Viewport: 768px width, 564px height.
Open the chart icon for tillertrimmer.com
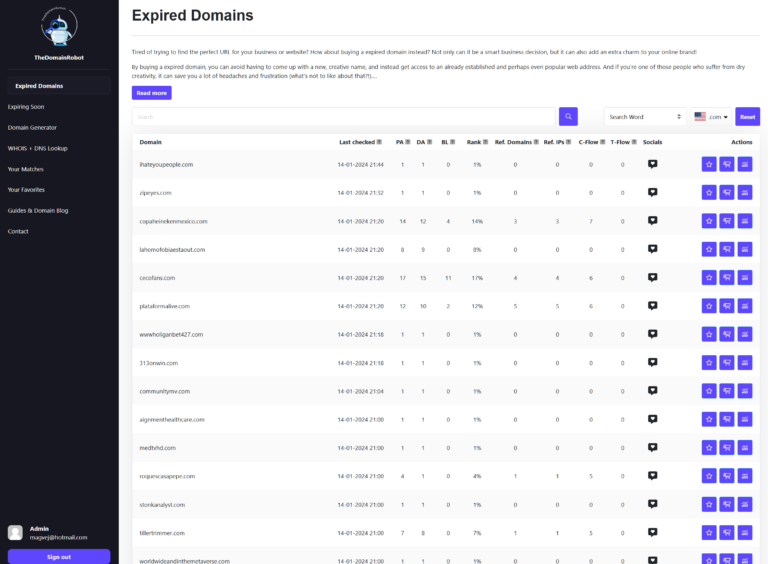click(x=745, y=533)
